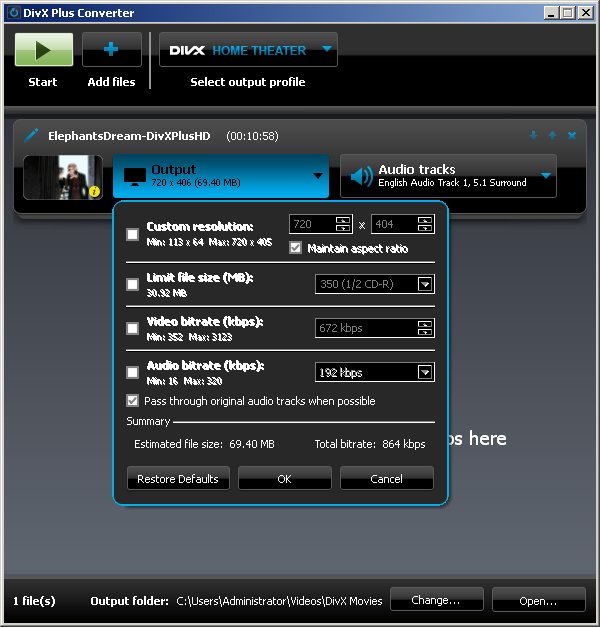This screenshot has height=627, width=600.
Task: Click the DivX Plus Converter title bar icon
Action: [x=14, y=13]
